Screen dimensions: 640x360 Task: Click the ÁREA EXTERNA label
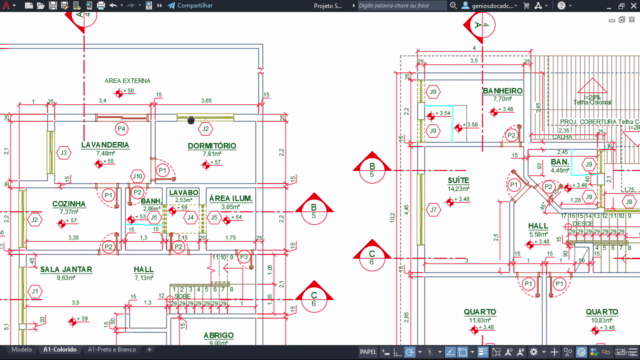[x=127, y=81]
